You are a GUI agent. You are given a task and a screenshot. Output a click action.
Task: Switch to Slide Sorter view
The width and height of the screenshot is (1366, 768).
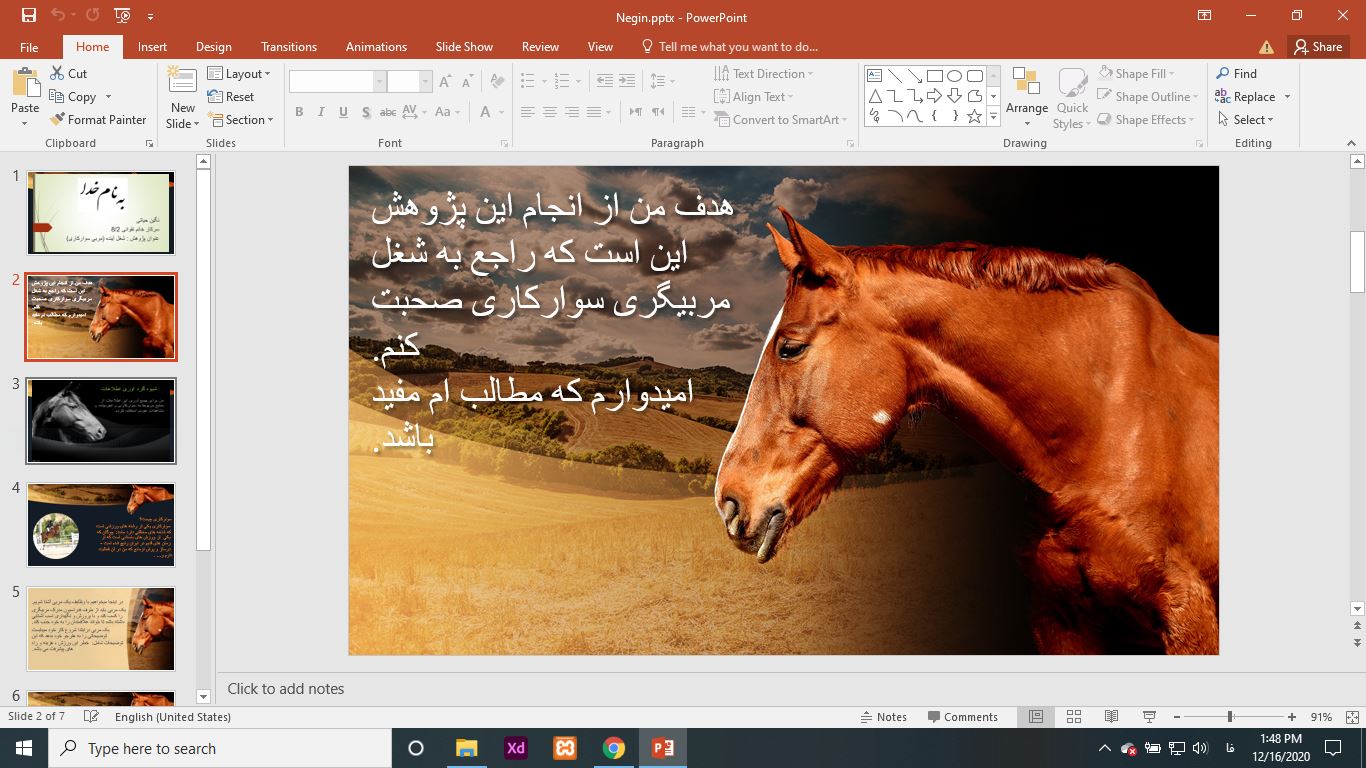click(1074, 717)
